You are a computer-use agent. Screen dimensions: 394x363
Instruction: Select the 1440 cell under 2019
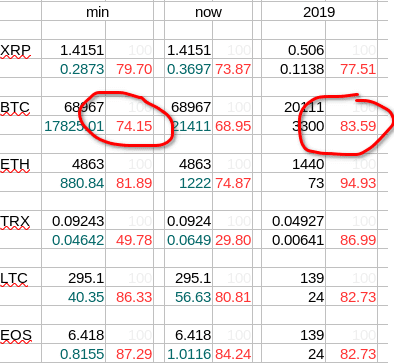pos(293,164)
